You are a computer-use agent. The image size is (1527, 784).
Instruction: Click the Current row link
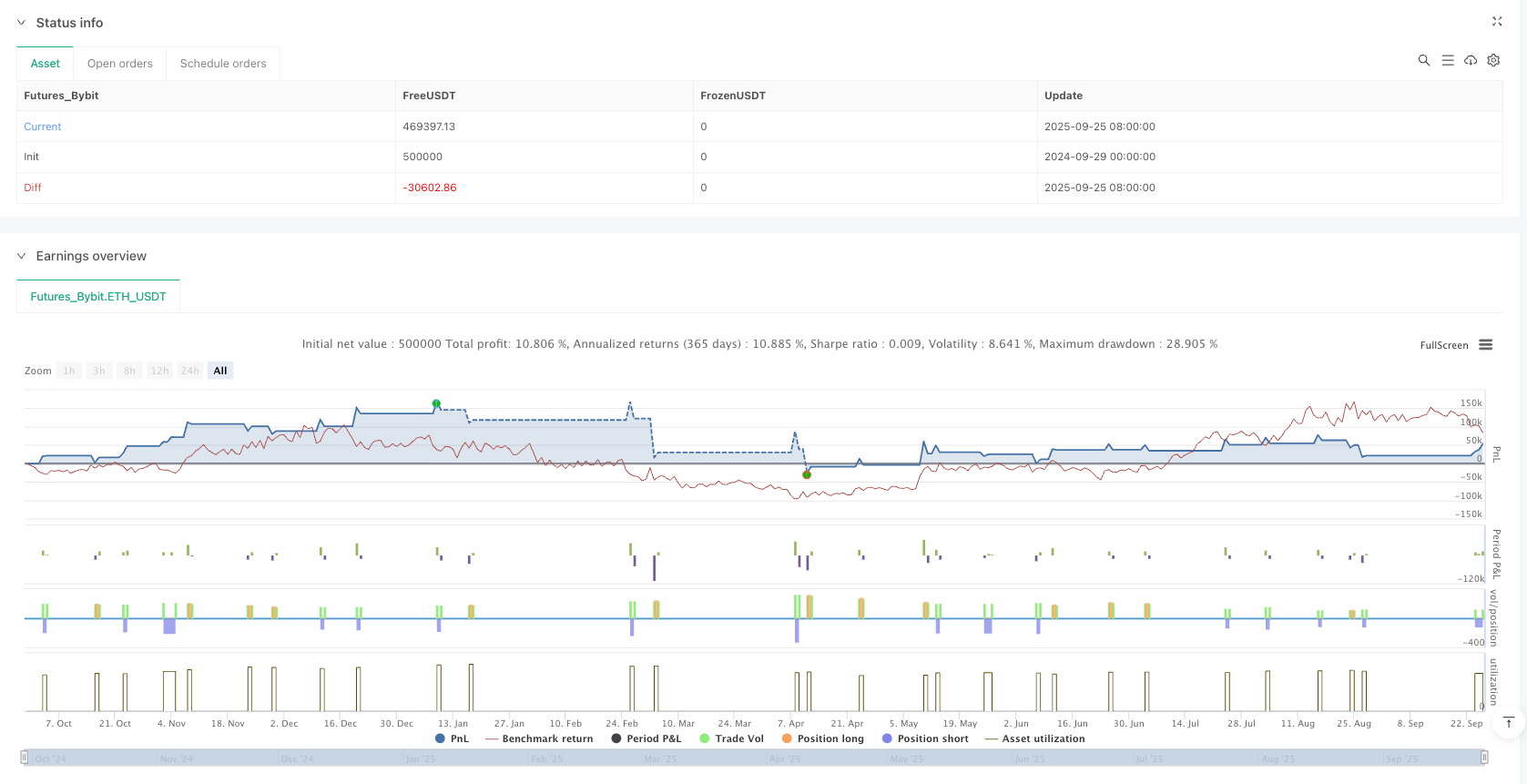click(43, 127)
